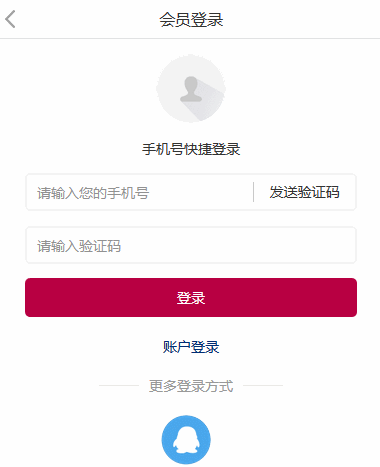This screenshot has width=380, height=467.
Task: Click the horizontal line left of 更多登录方式
Action: (119, 385)
